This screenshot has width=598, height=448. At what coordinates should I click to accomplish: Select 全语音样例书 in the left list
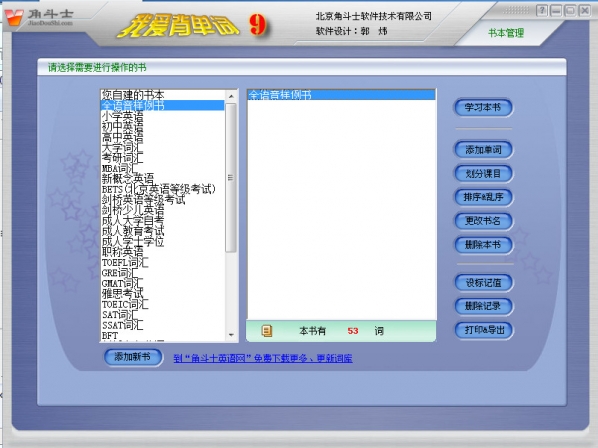click(162, 105)
